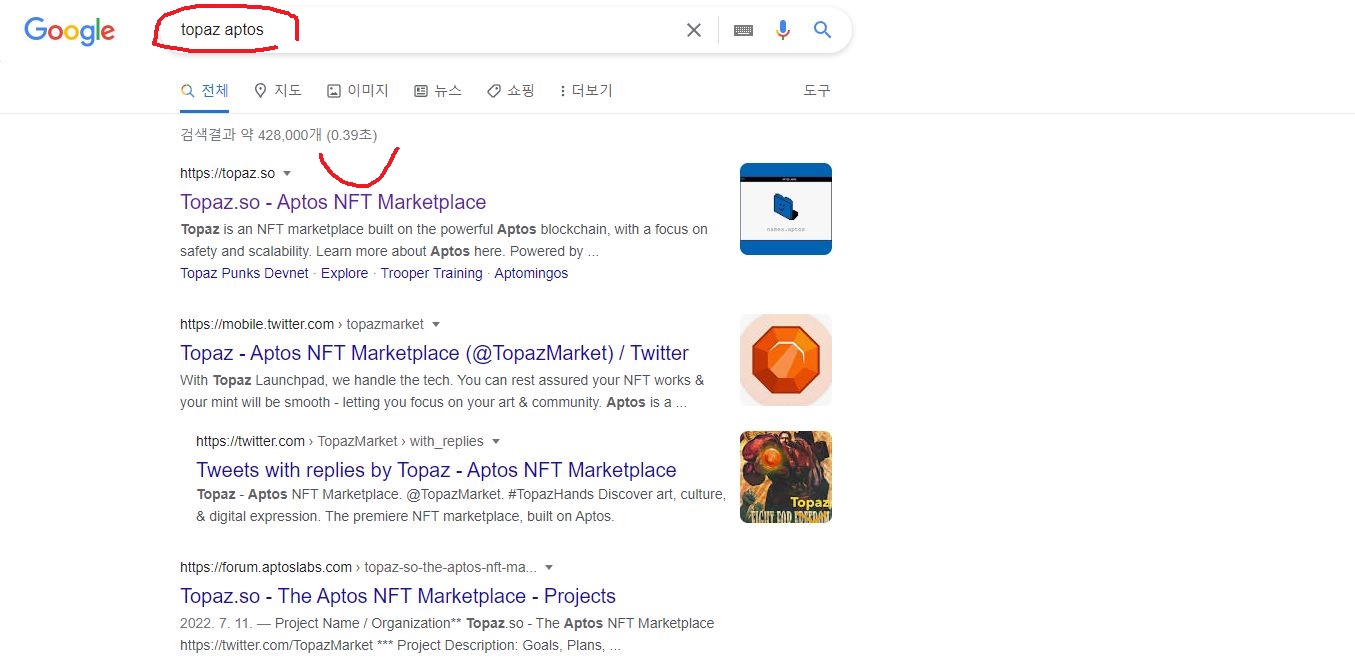The width and height of the screenshot is (1355, 668).
Task: Open the Explore sitelink
Action: point(345,273)
